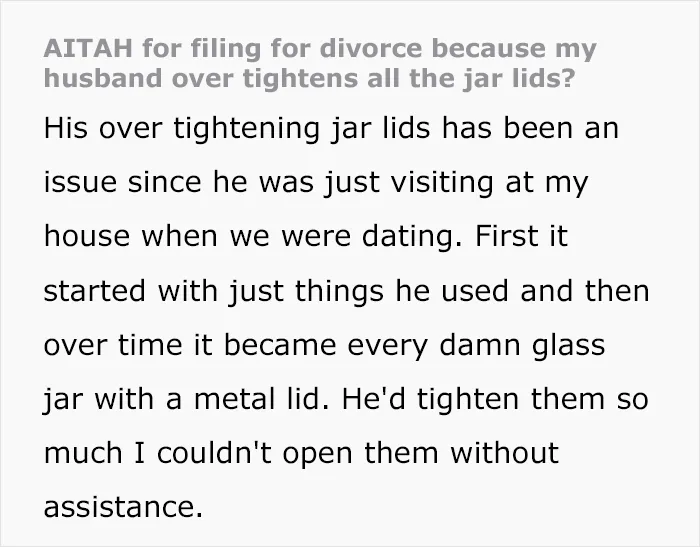The height and width of the screenshot is (547, 700).
Task: Select "jar lids?" at the title's end
Action: pos(518,79)
